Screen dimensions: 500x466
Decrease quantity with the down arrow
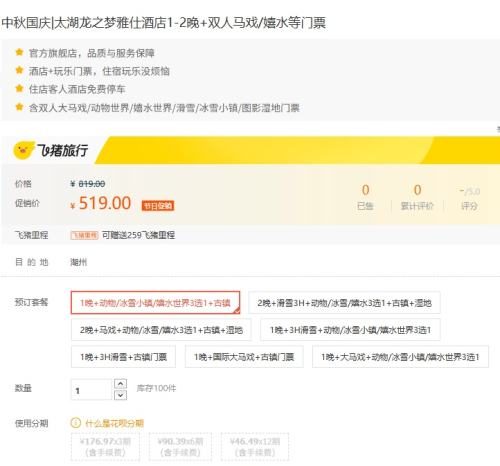pyautogui.click(x=120, y=395)
